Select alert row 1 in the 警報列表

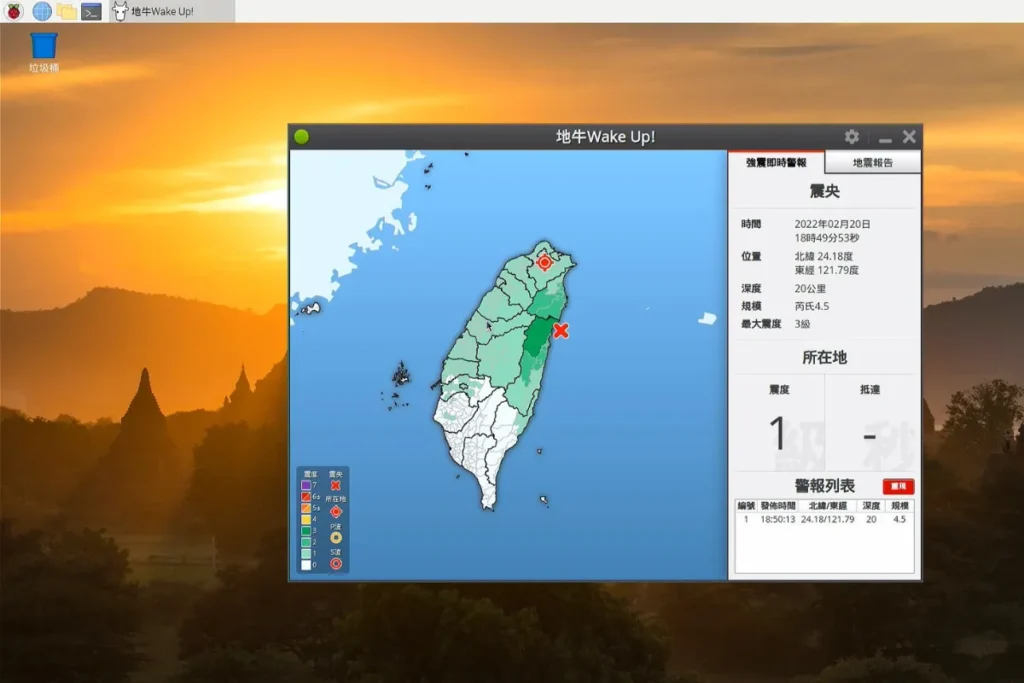[823, 519]
